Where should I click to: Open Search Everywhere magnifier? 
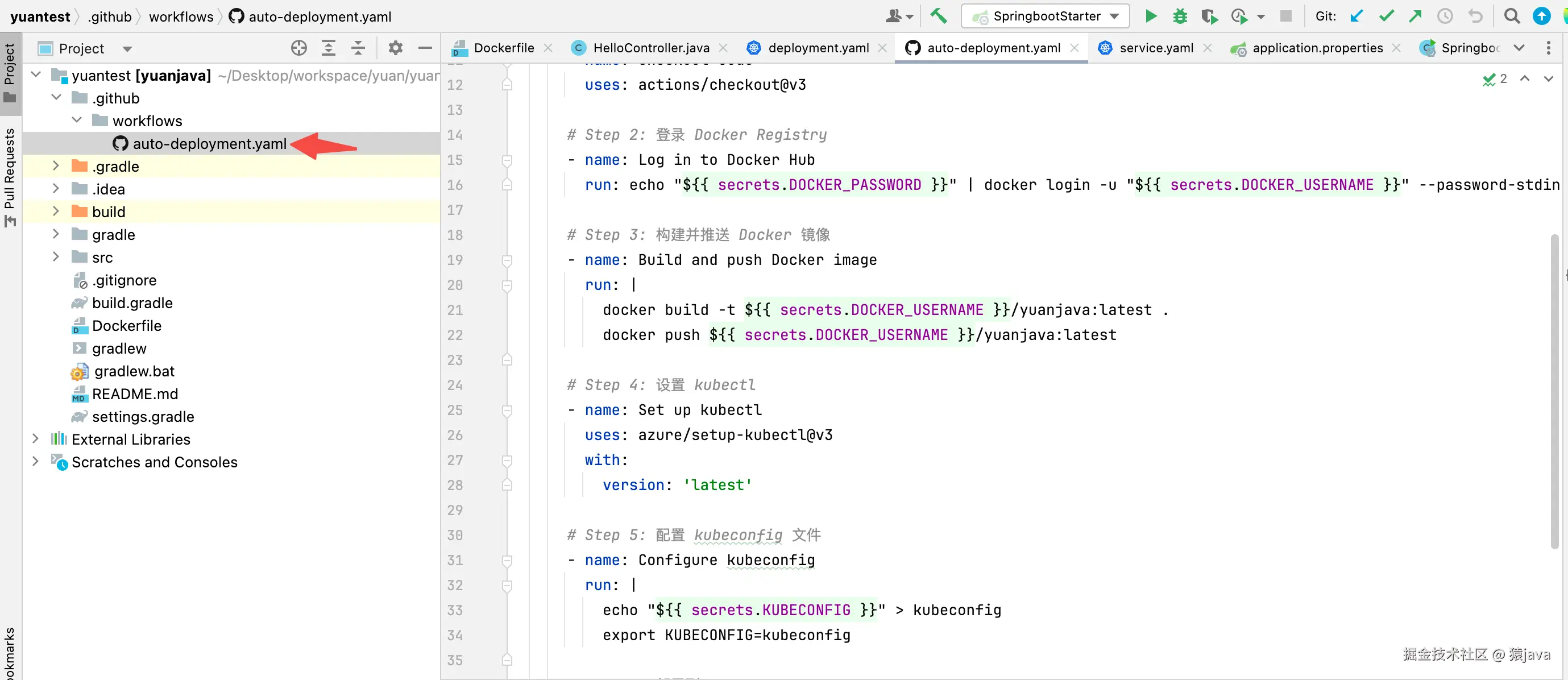[1511, 16]
